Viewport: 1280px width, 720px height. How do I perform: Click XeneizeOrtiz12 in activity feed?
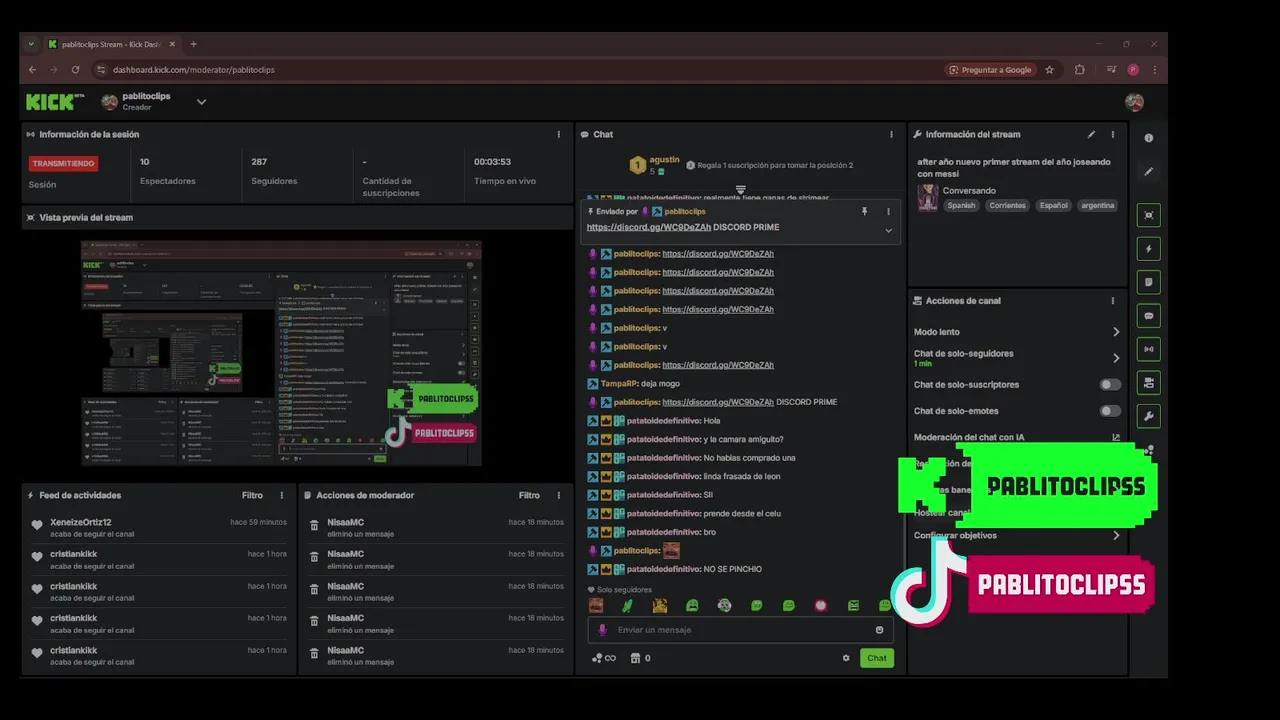[81, 522]
